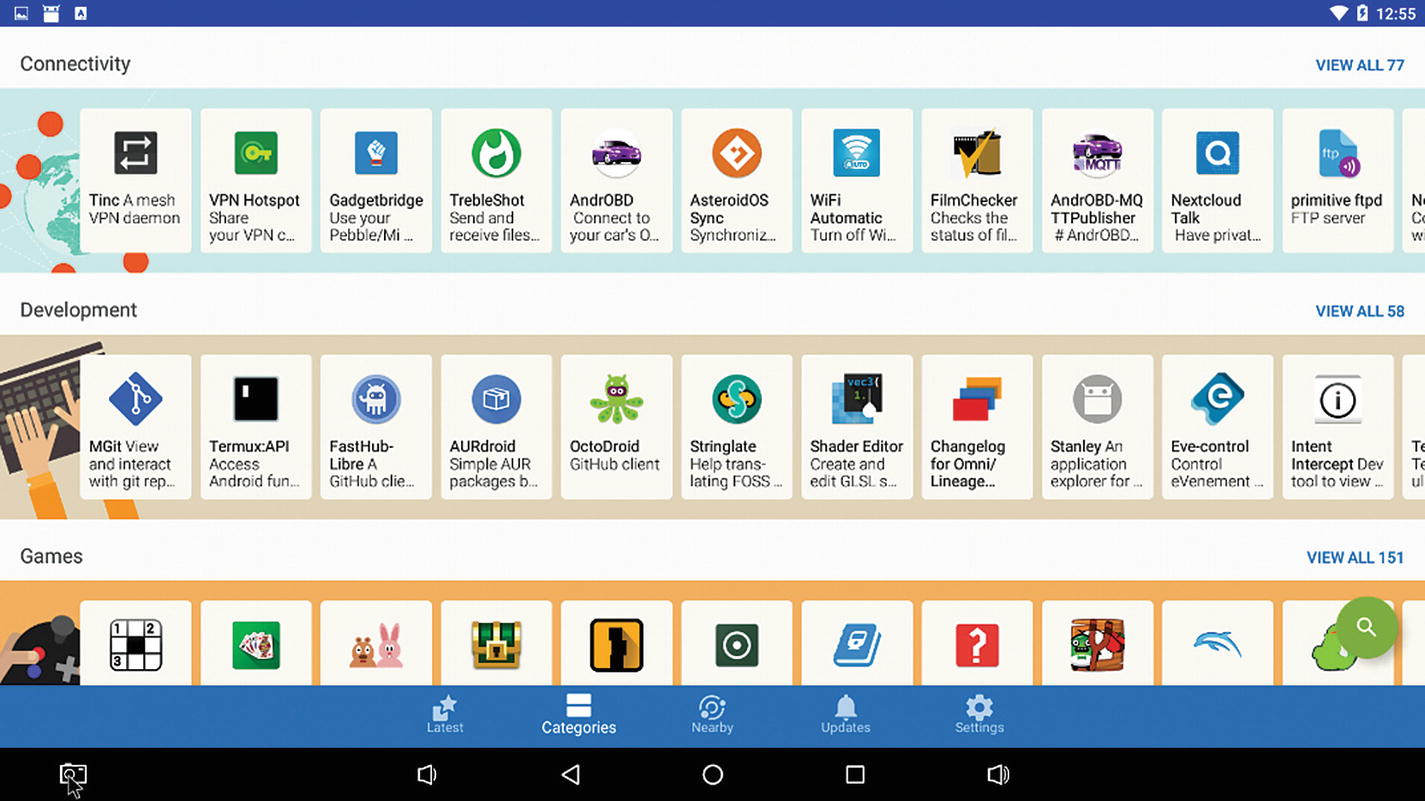
Task: Open the crossword puzzle game icon
Action: pos(135,645)
